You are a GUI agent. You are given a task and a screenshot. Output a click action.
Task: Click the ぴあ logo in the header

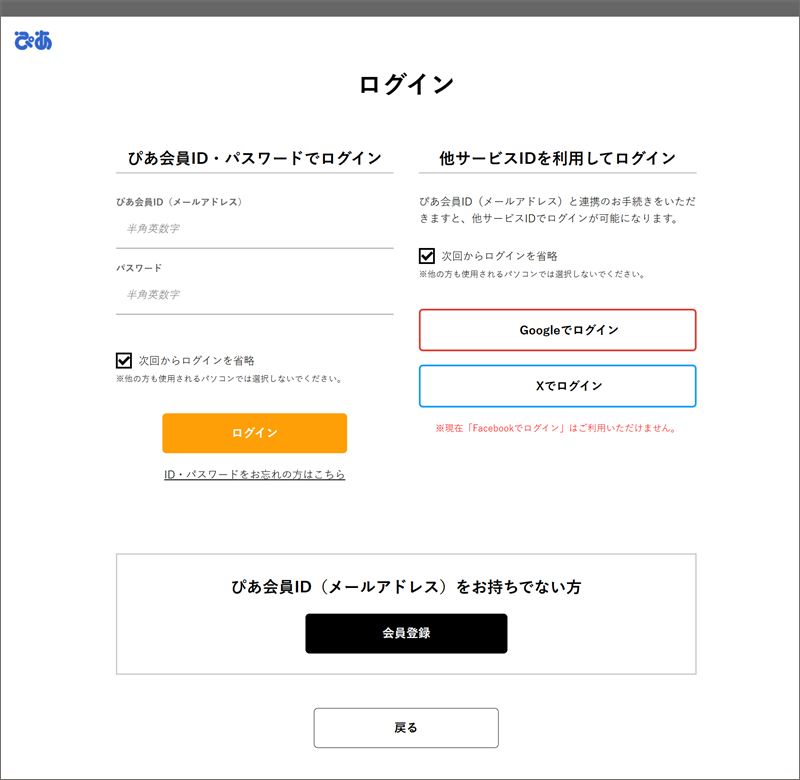click(x=33, y=40)
